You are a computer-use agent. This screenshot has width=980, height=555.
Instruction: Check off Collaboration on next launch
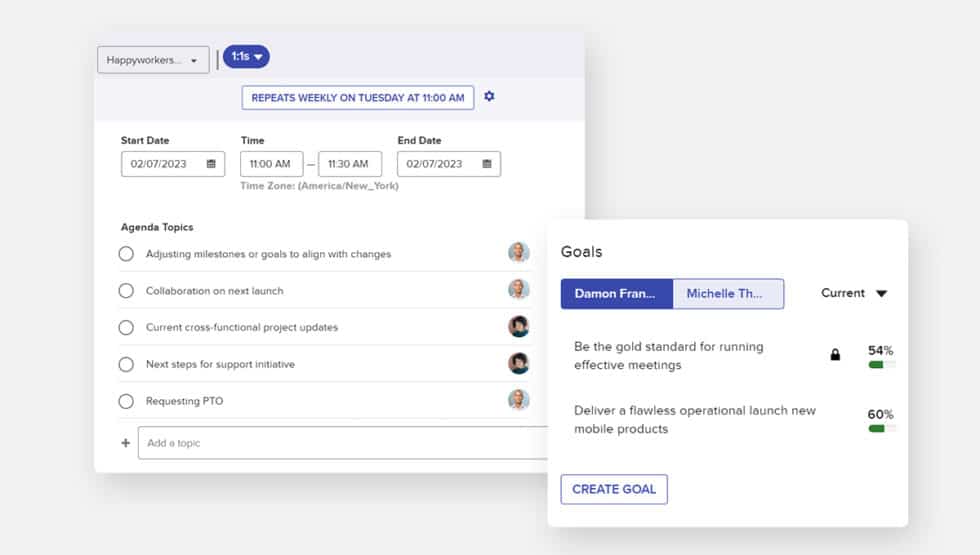pos(126,291)
